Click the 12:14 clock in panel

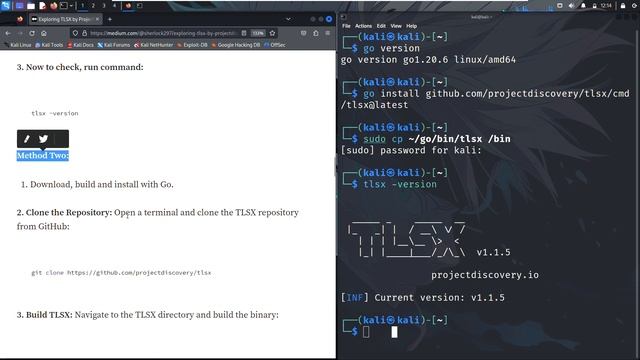(606, 6)
